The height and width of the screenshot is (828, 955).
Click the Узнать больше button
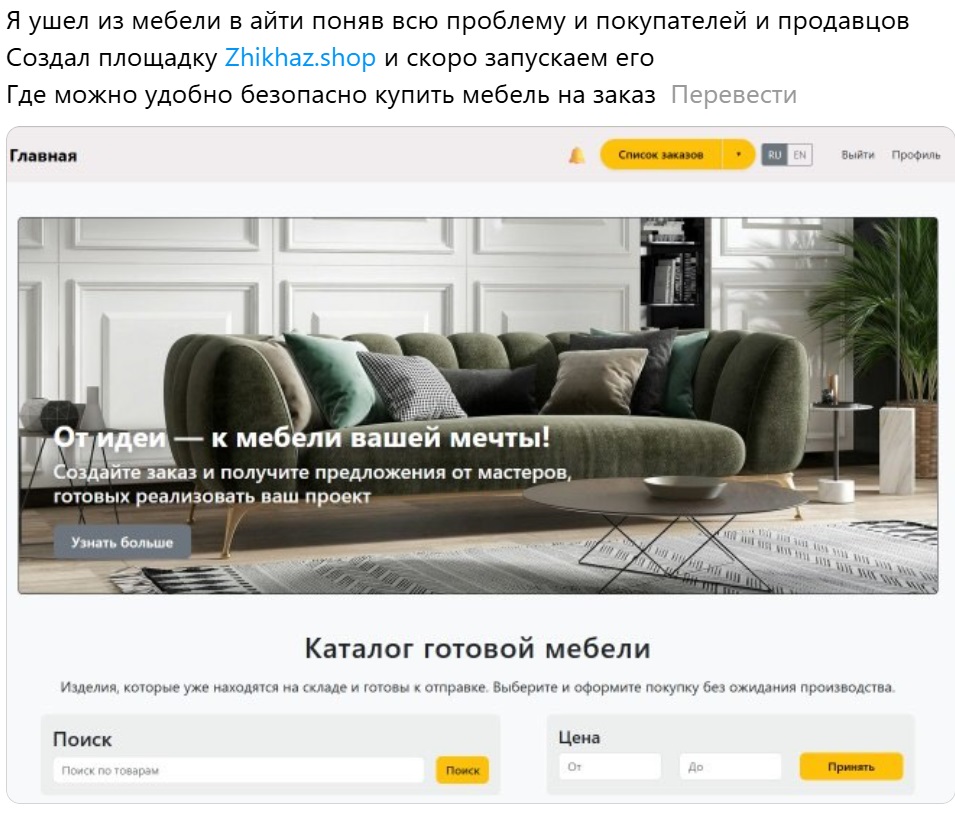[122, 542]
